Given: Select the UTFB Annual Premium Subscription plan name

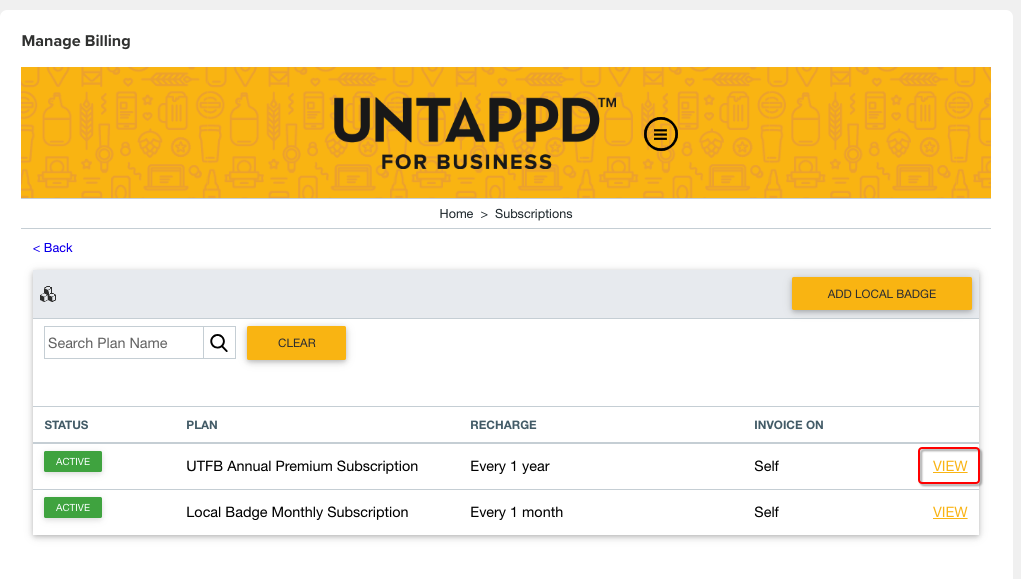Looking at the screenshot, I should click(302, 466).
